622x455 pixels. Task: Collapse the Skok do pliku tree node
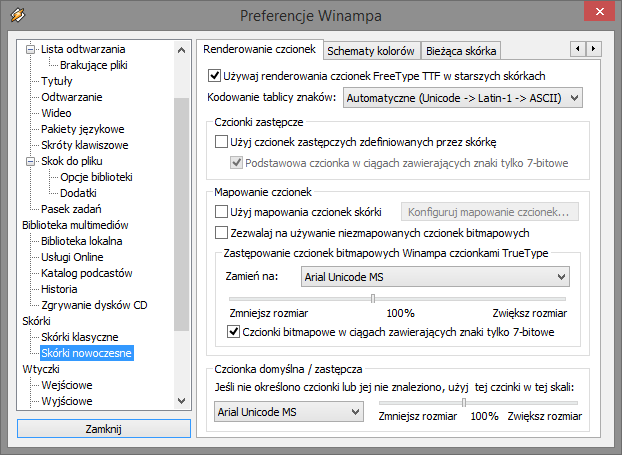(30, 161)
